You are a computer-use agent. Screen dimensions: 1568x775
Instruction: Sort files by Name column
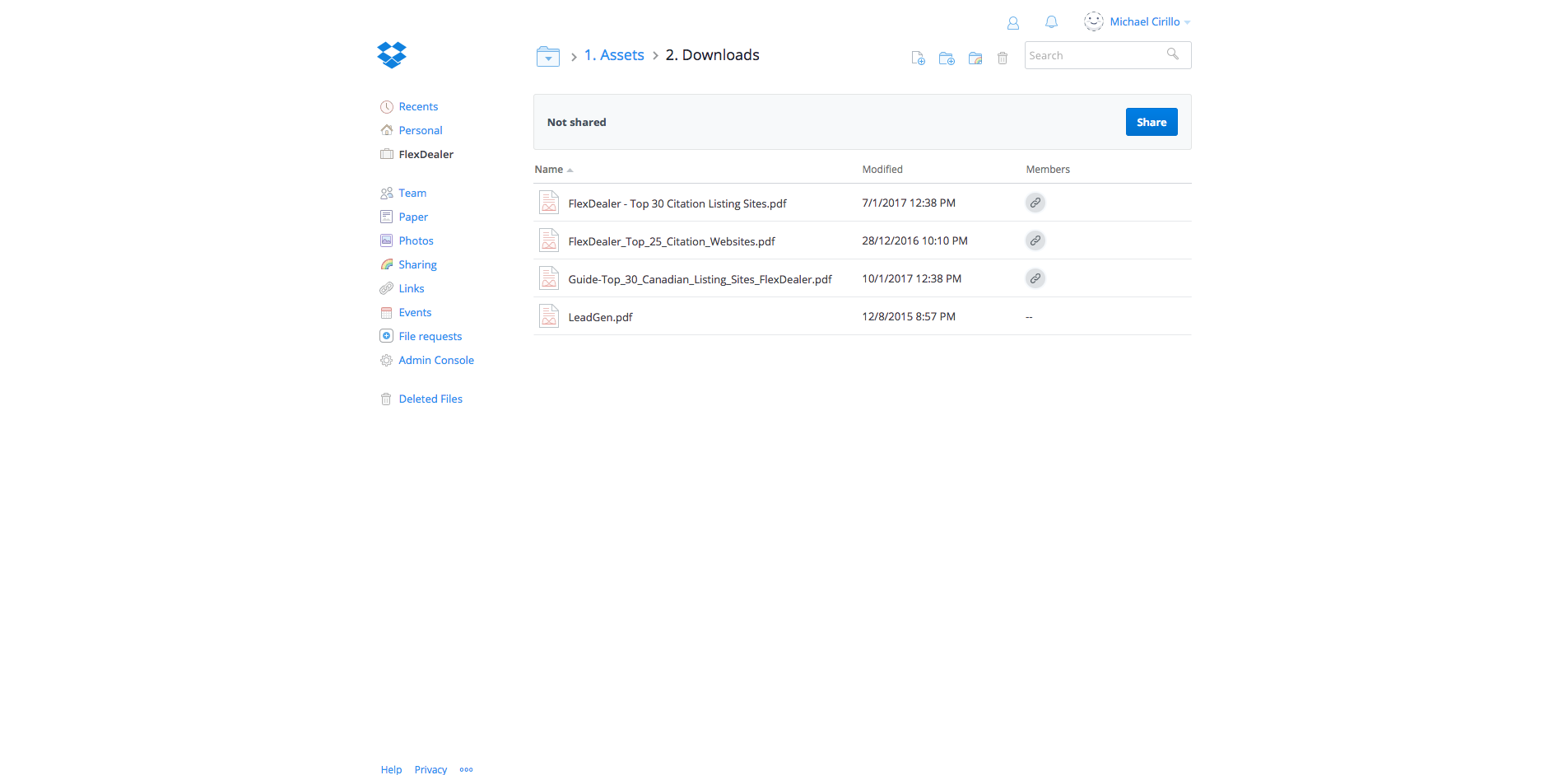pos(549,170)
